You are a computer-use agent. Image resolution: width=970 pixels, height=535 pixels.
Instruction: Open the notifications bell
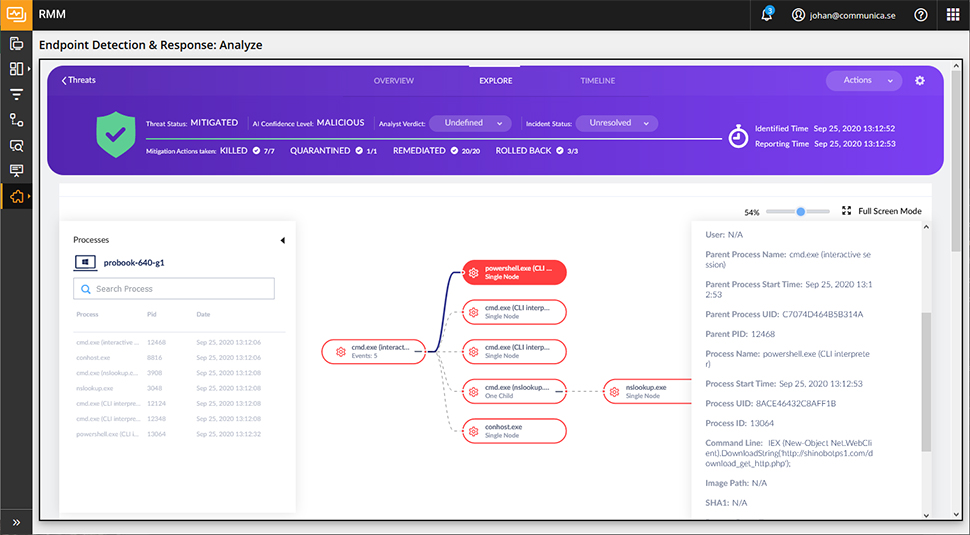coord(766,15)
